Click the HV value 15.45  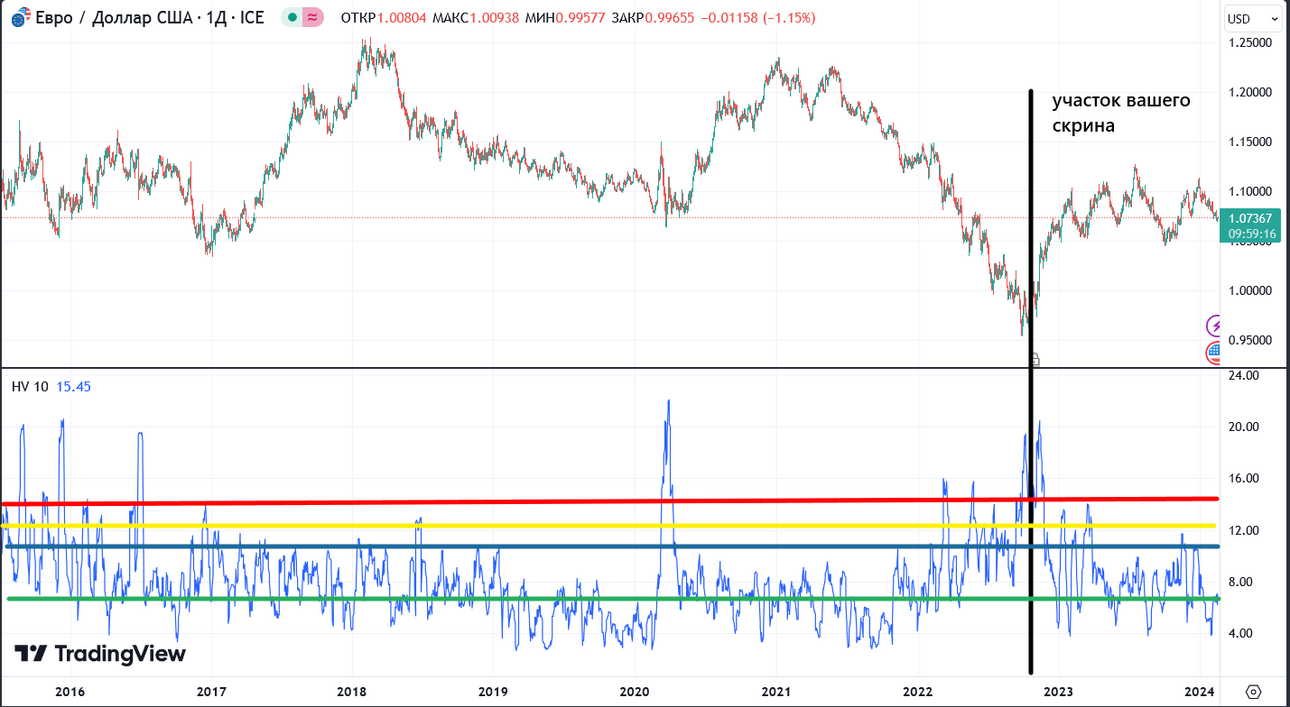point(74,387)
